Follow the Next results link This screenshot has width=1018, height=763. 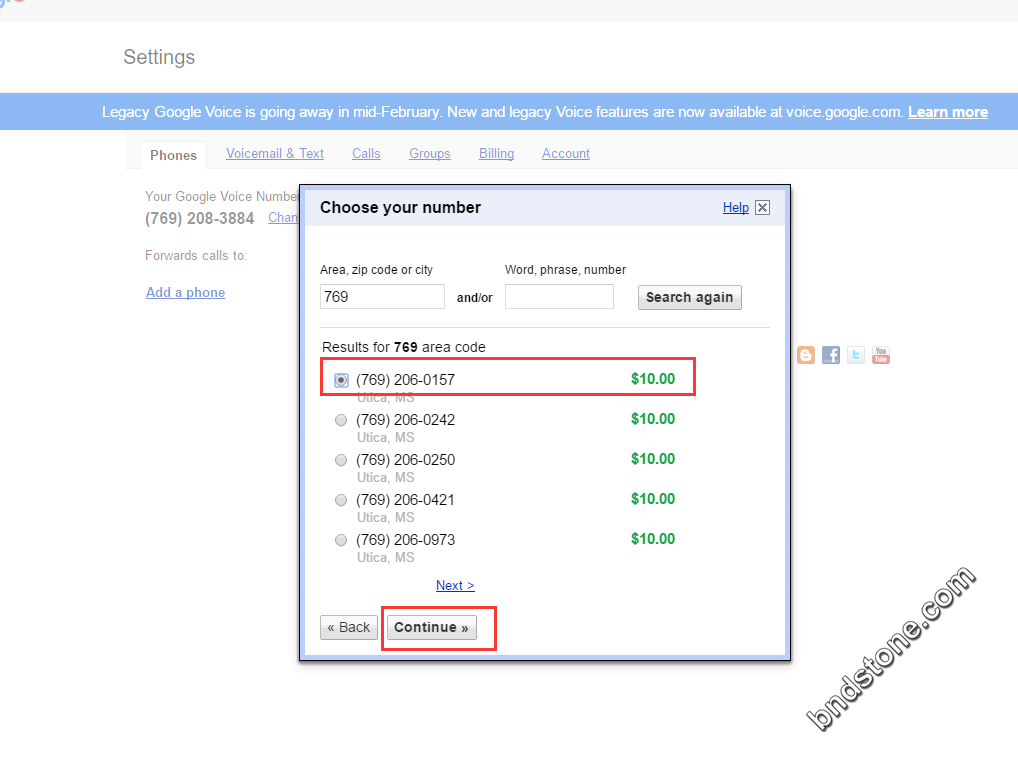click(x=455, y=585)
